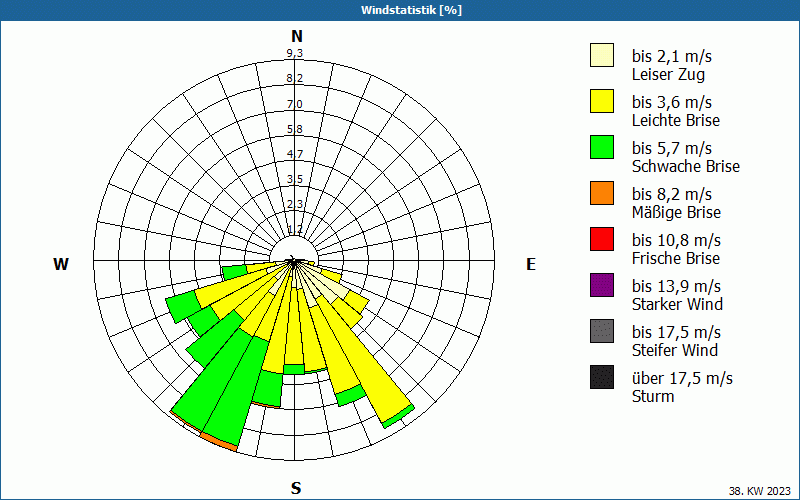Click the W compass label
This screenshot has height=500, width=800.
tap(61, 264)
